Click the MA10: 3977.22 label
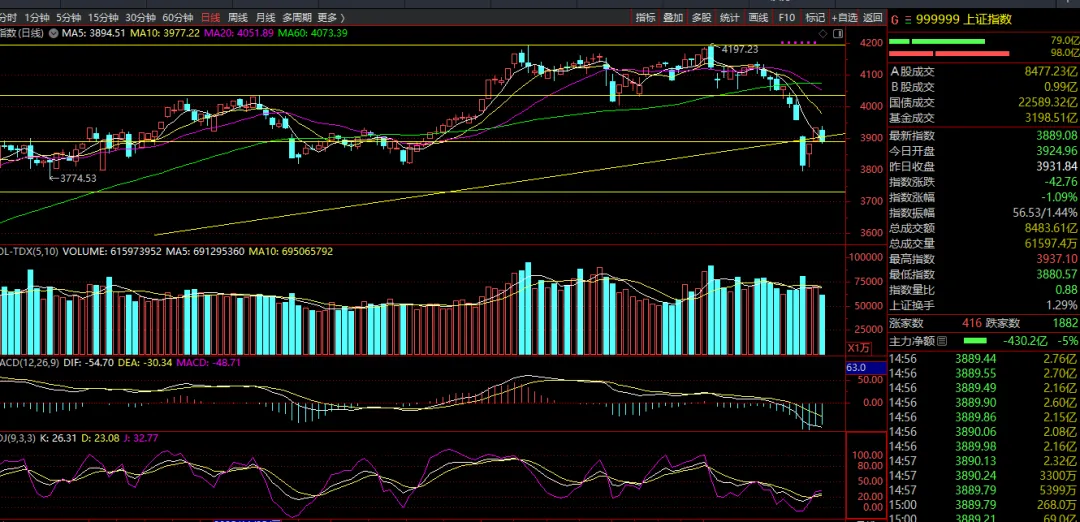Screen dimensions: 1080x522 pos(165,33)
